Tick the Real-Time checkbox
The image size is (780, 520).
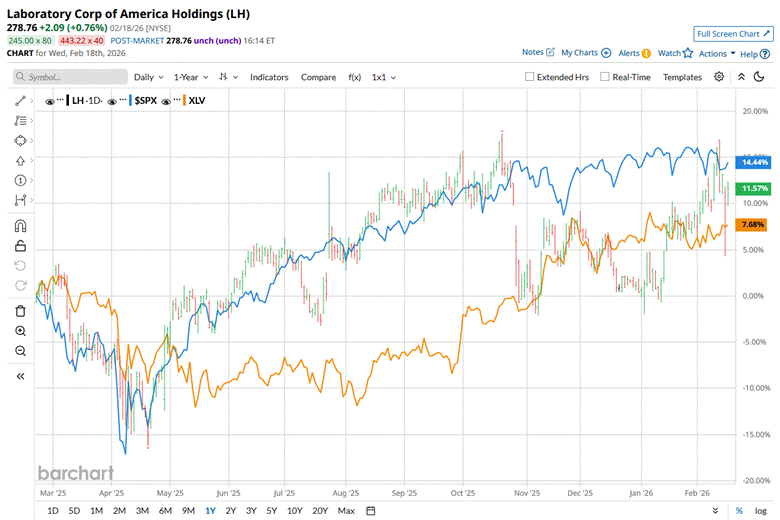pyautogui.click(x=606, y=77)
